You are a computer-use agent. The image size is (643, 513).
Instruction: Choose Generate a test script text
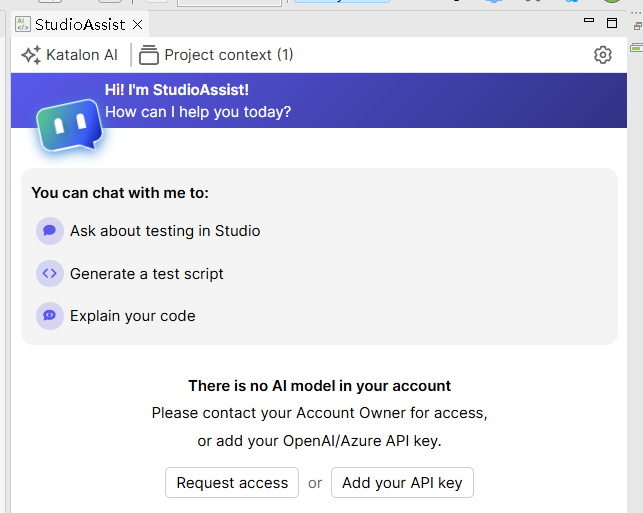coord(147,274)
